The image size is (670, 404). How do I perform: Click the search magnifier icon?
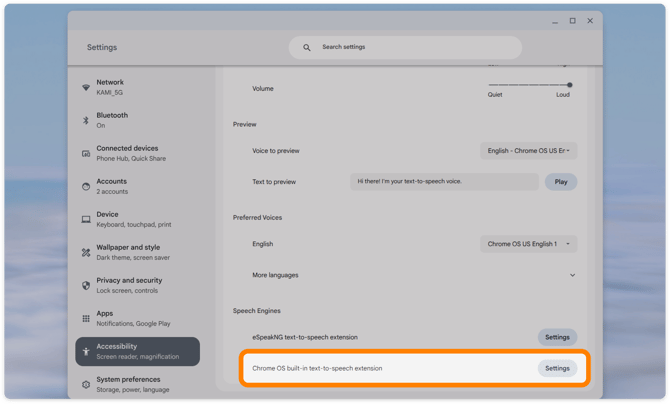pos(307,47)
